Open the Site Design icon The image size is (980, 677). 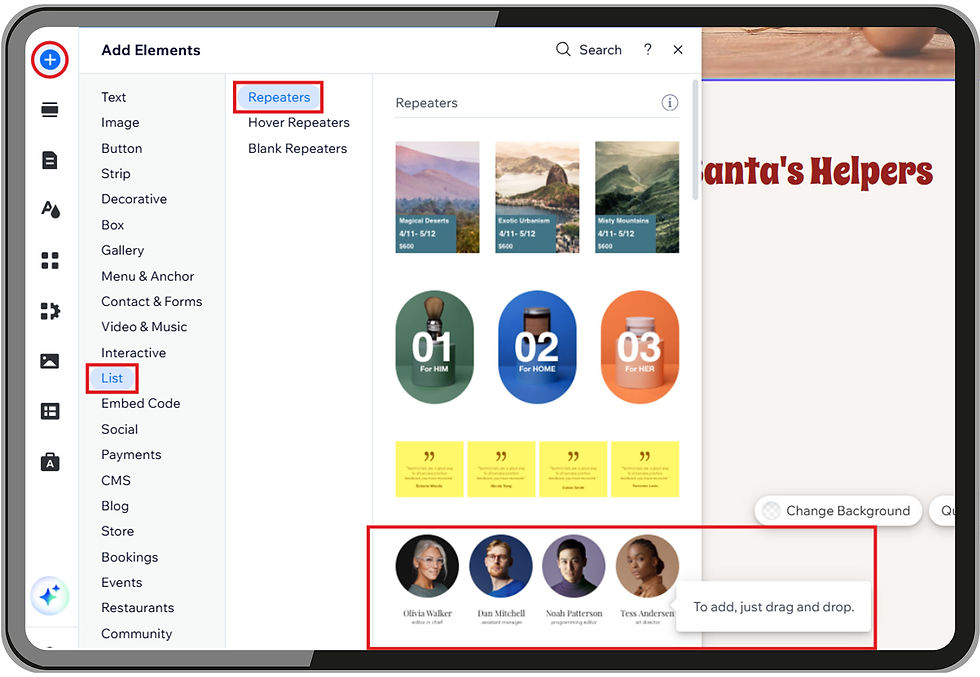pos(50,210)
